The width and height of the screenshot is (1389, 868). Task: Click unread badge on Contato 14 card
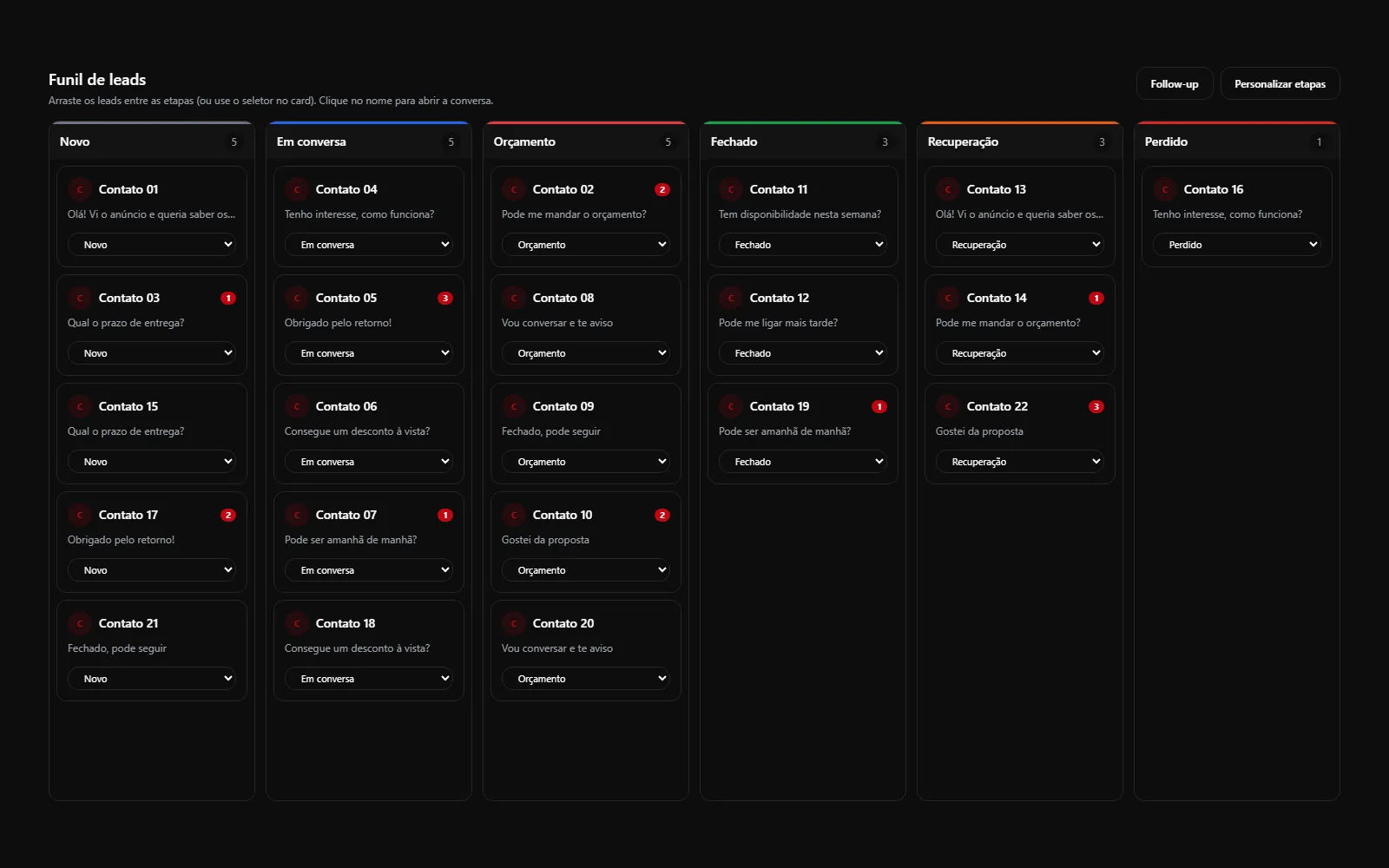click(1096, 298)
